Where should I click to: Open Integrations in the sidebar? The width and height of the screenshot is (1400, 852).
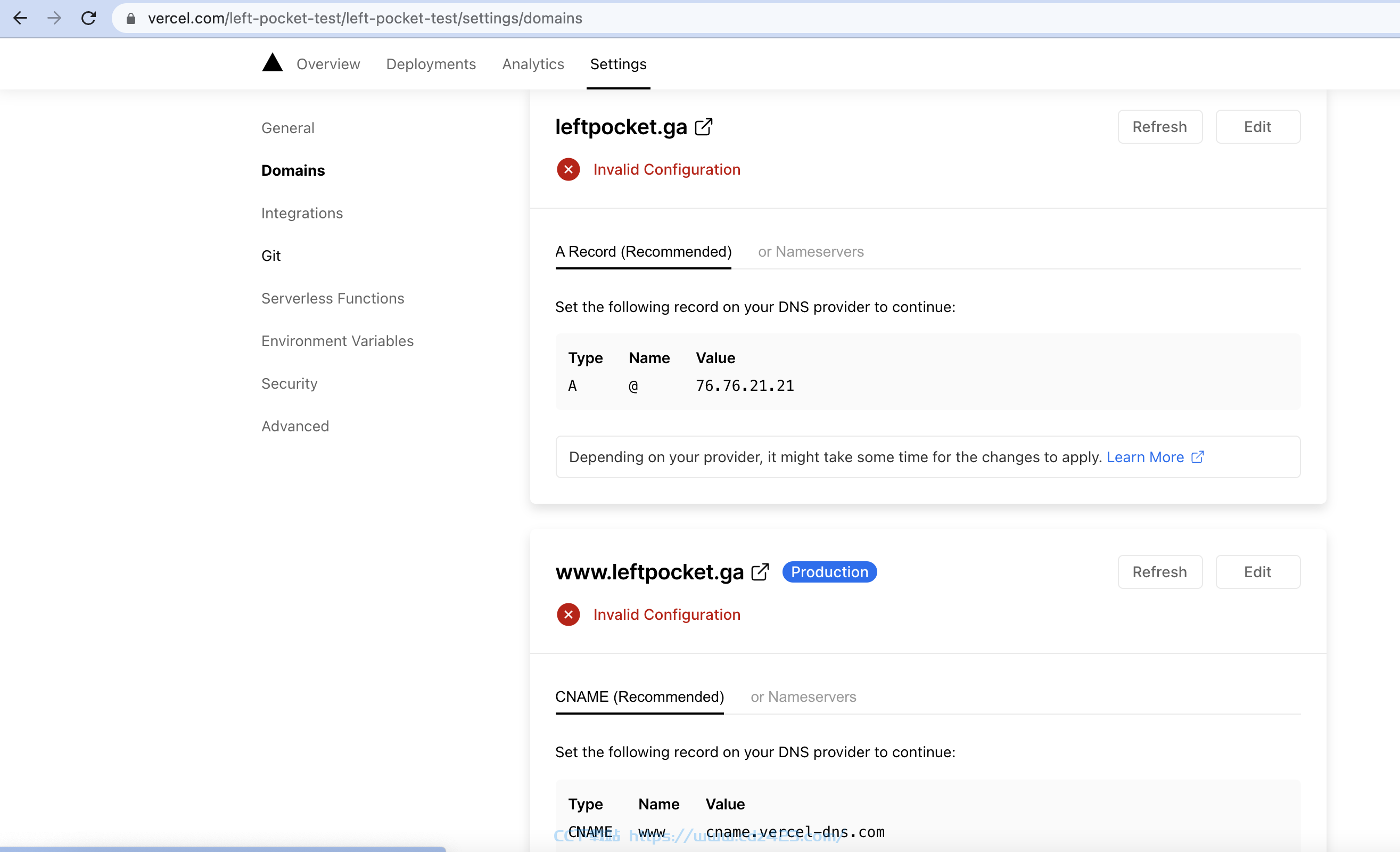click(302, 213)
